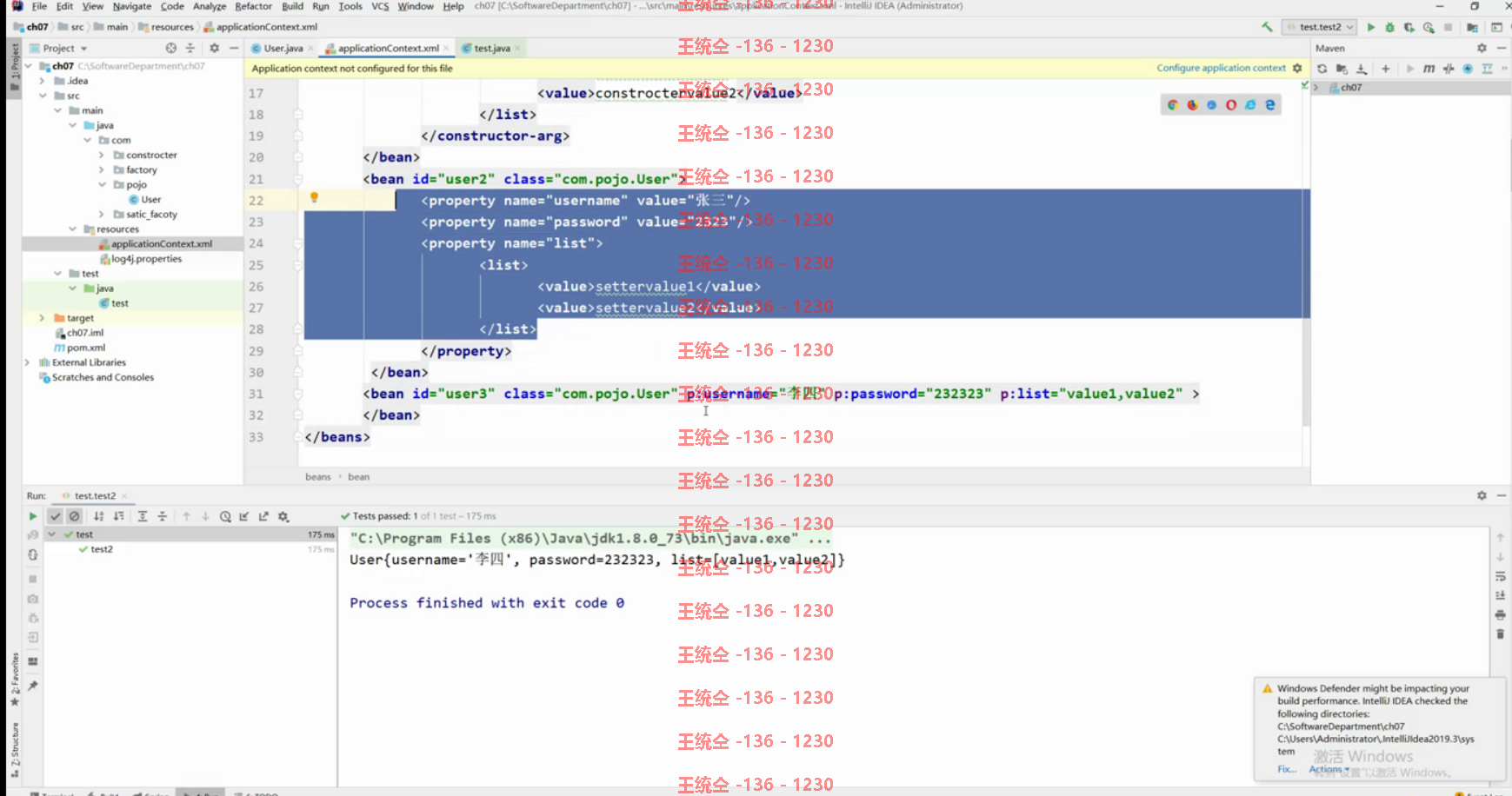Open test.test2 run configuration dropdown
This screenshot has height=796, width=1512.
tap(1319, 27)
